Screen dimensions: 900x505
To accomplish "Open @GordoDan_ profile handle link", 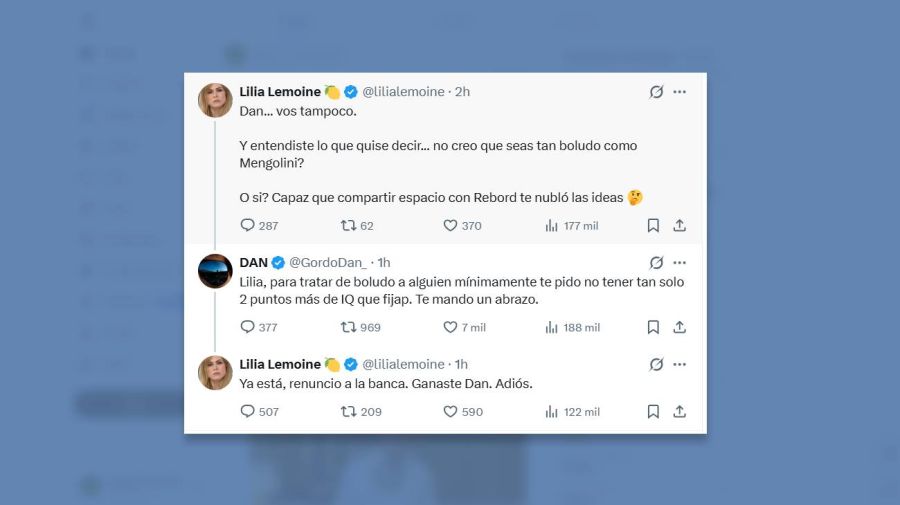I will (x=328, y=262).
